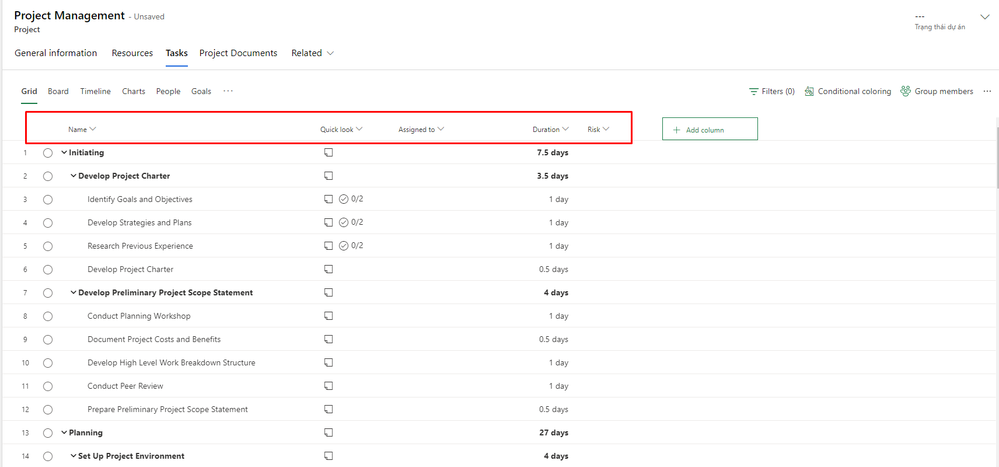The image size is (999, 467).
Task: Click task name Prepare Preliminary Project Scope Statement
Action: pyautogui.click(x=168, y=410)
